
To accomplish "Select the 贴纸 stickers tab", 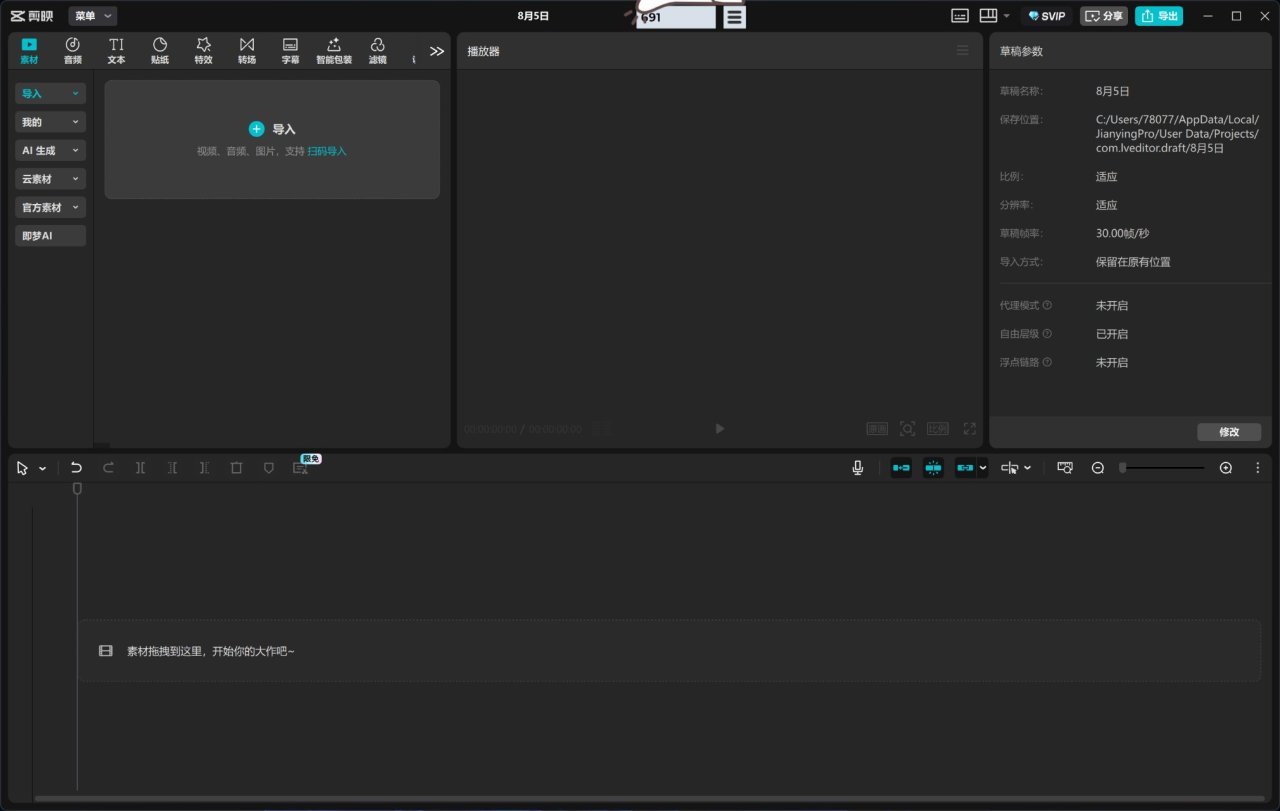I will (x=160, y=51).
